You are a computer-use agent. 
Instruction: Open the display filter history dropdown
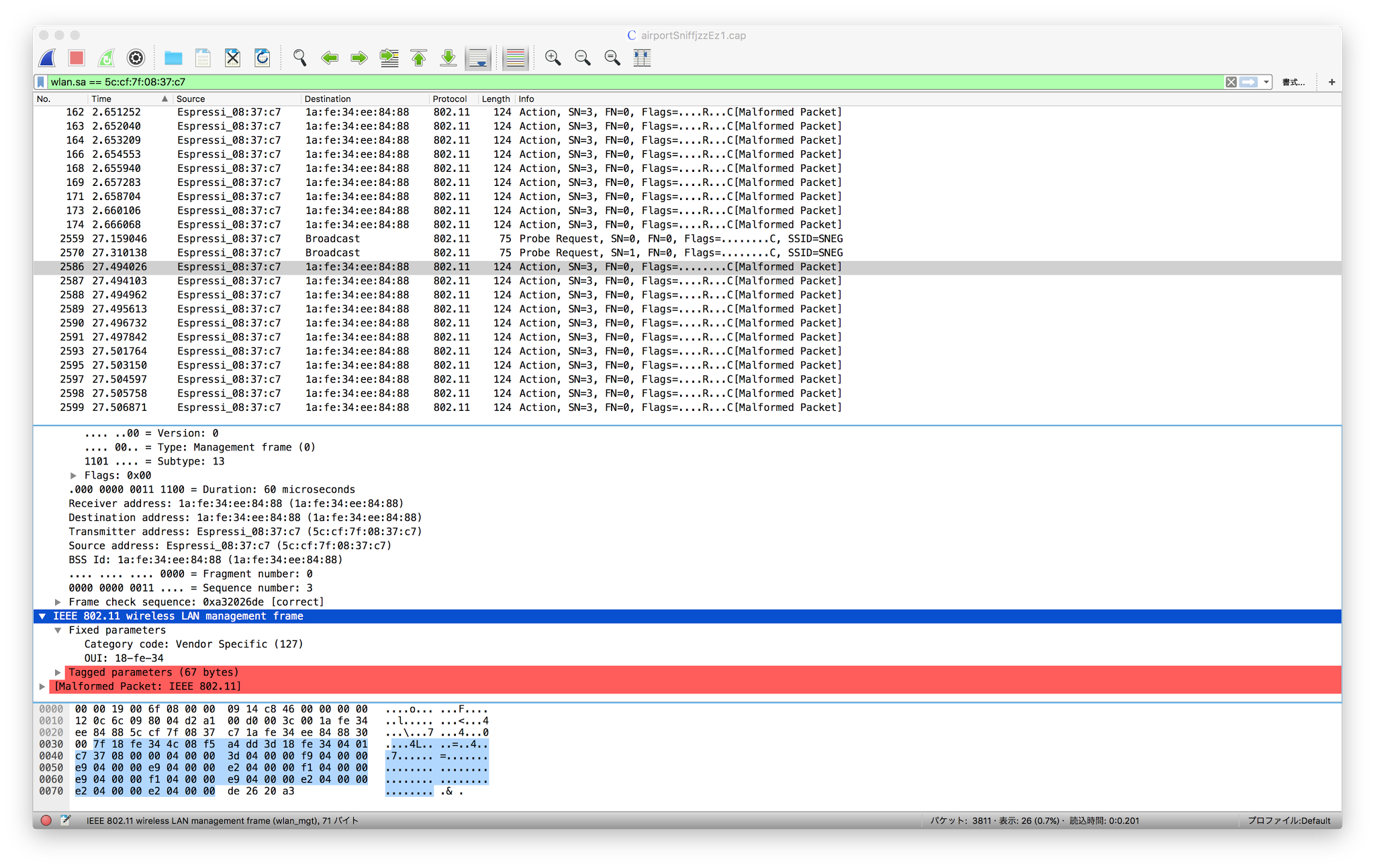tap(1266, 82)
